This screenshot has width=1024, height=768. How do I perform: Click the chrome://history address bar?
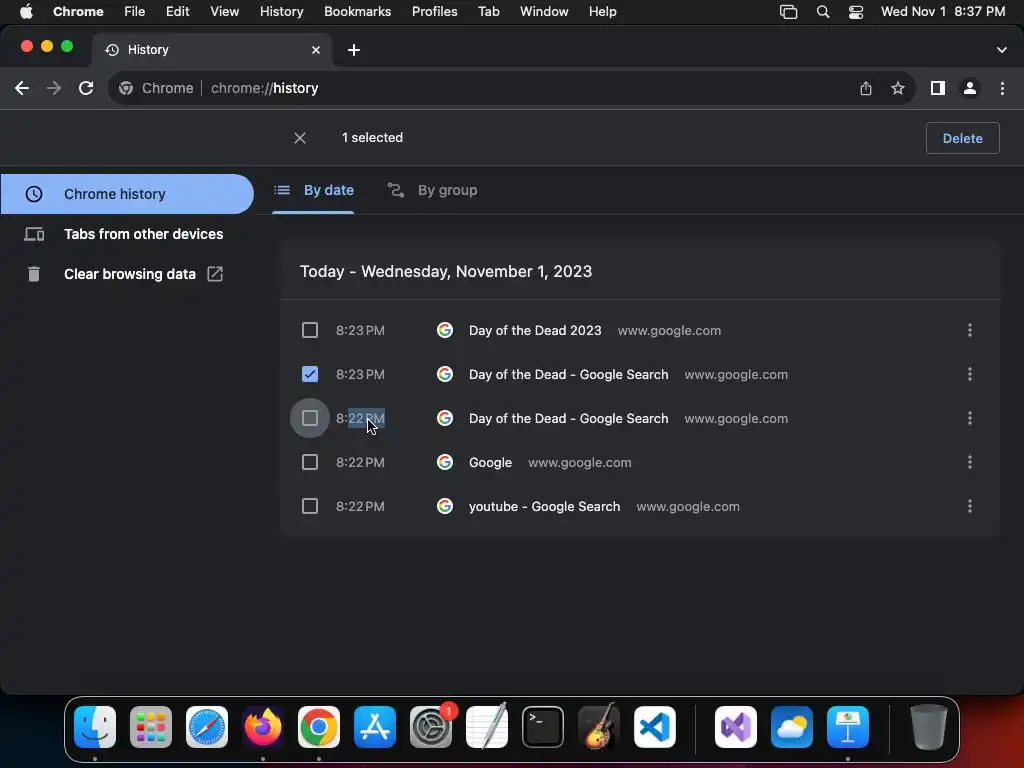click(511, 88)
